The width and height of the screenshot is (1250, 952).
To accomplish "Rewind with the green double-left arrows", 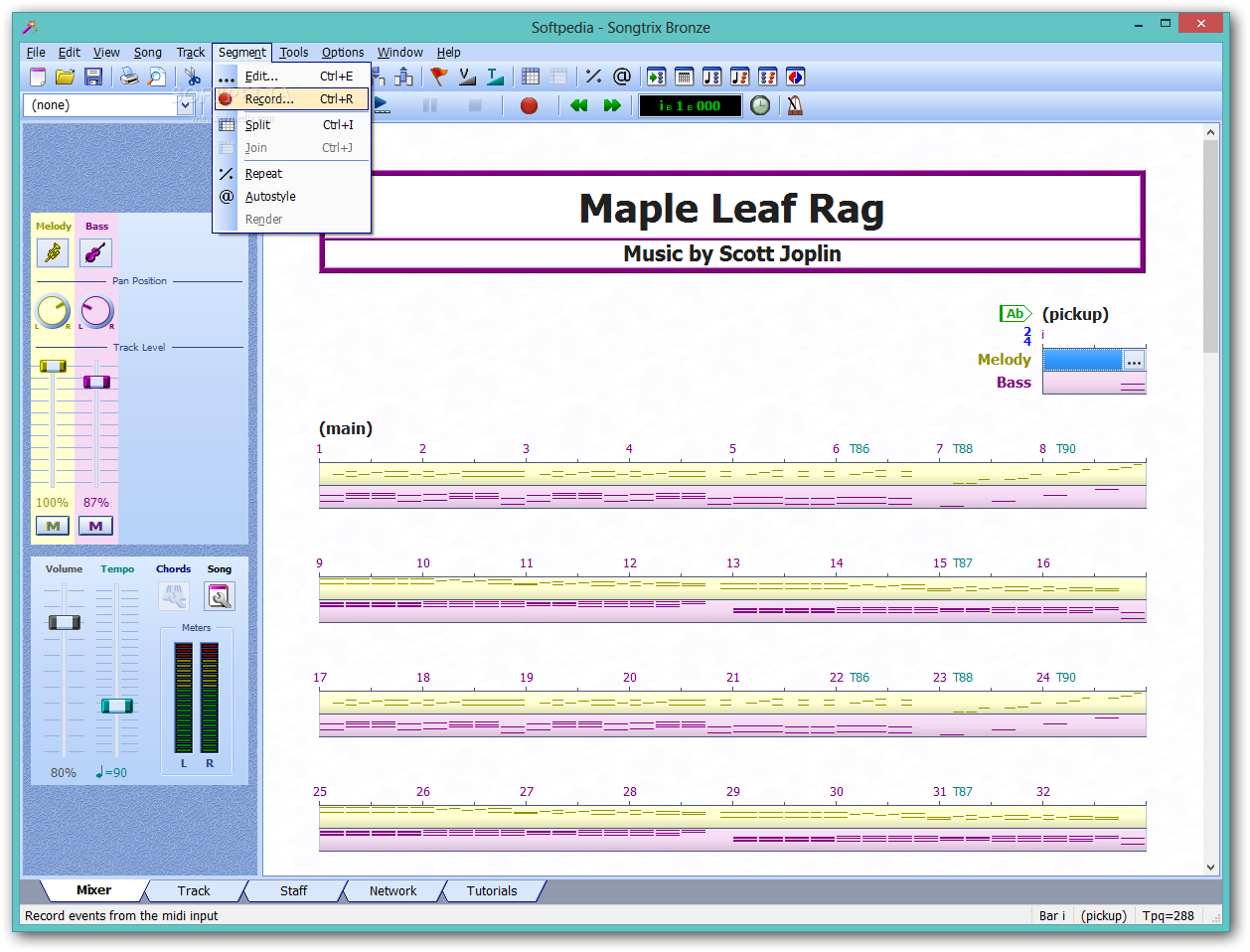I will pos(579,105).
